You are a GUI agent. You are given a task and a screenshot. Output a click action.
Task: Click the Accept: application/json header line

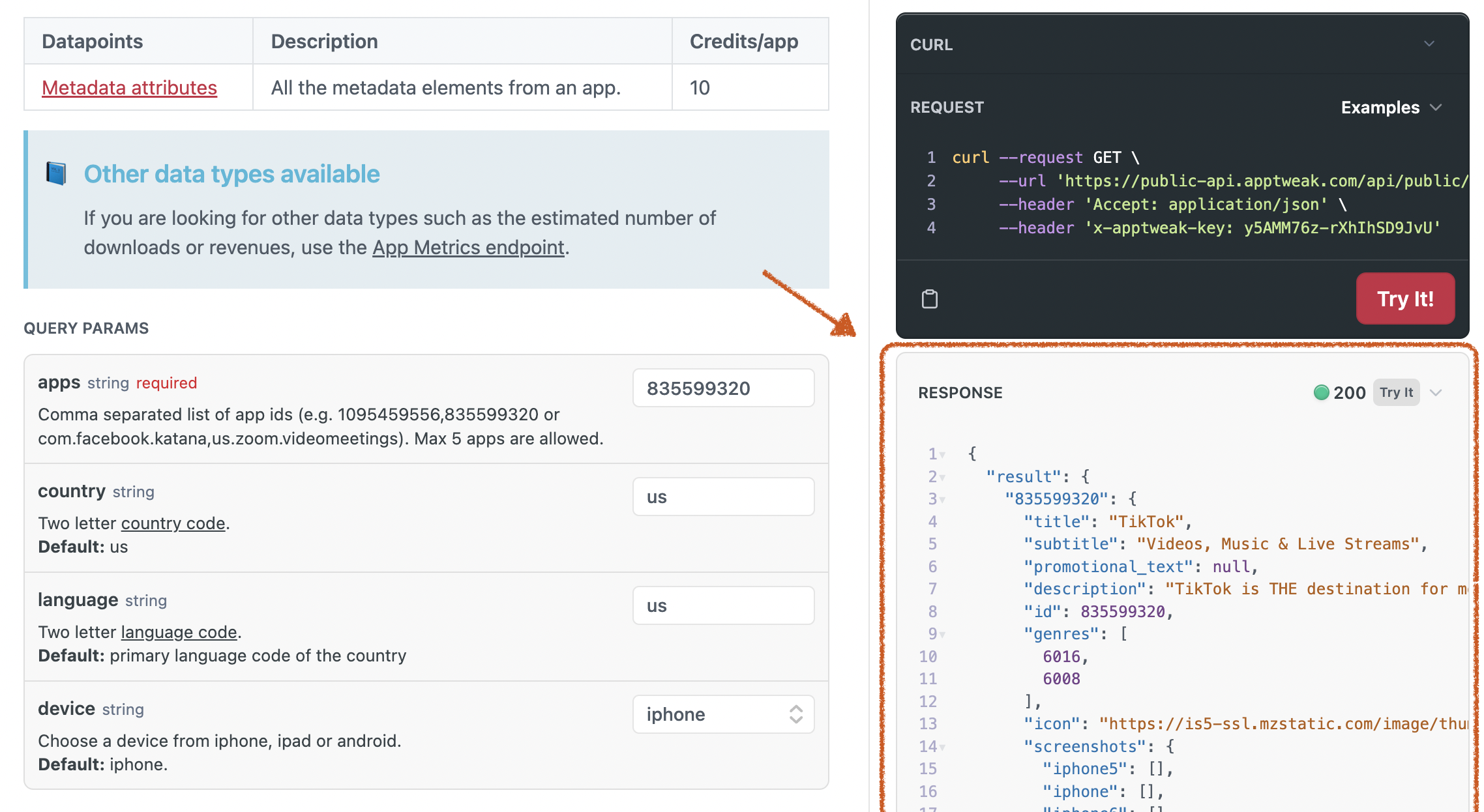1172,205
